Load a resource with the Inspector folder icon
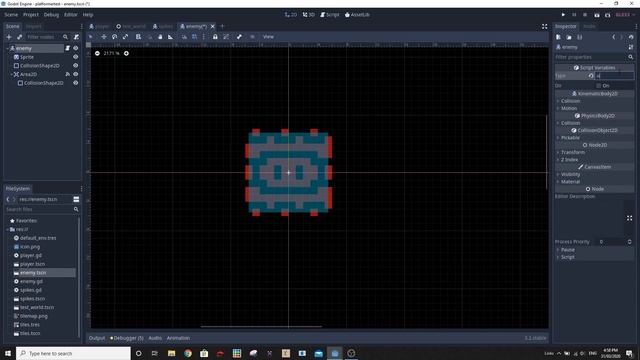Viewport: 640px width, 360px height. click(569, 37)
